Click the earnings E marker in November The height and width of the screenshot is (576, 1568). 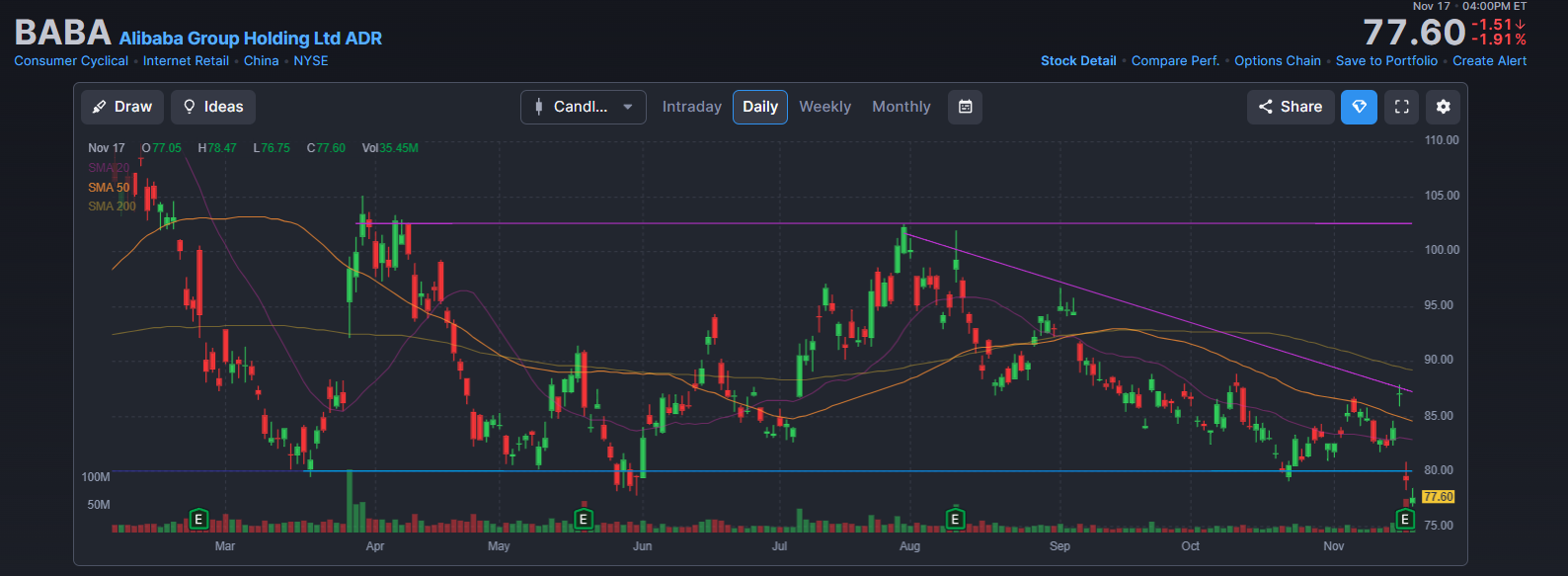click(x=1404, y=519)
